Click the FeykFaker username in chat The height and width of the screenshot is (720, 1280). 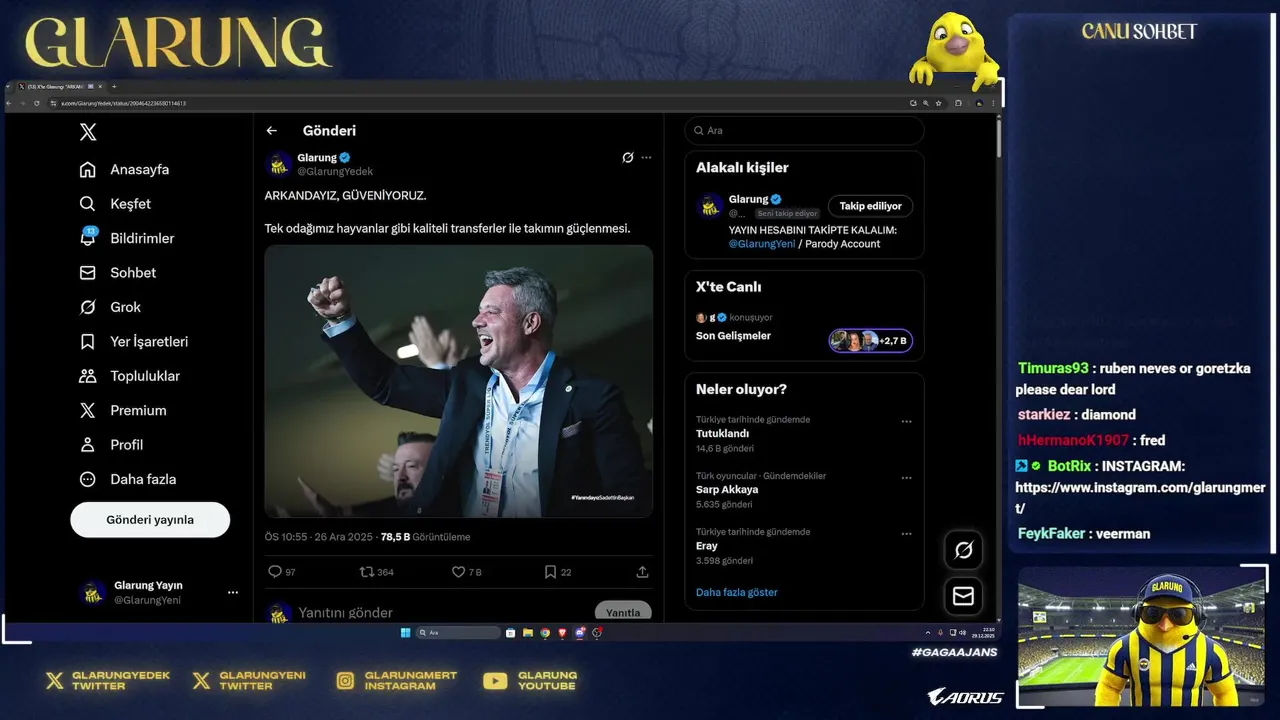point(1051,534)
